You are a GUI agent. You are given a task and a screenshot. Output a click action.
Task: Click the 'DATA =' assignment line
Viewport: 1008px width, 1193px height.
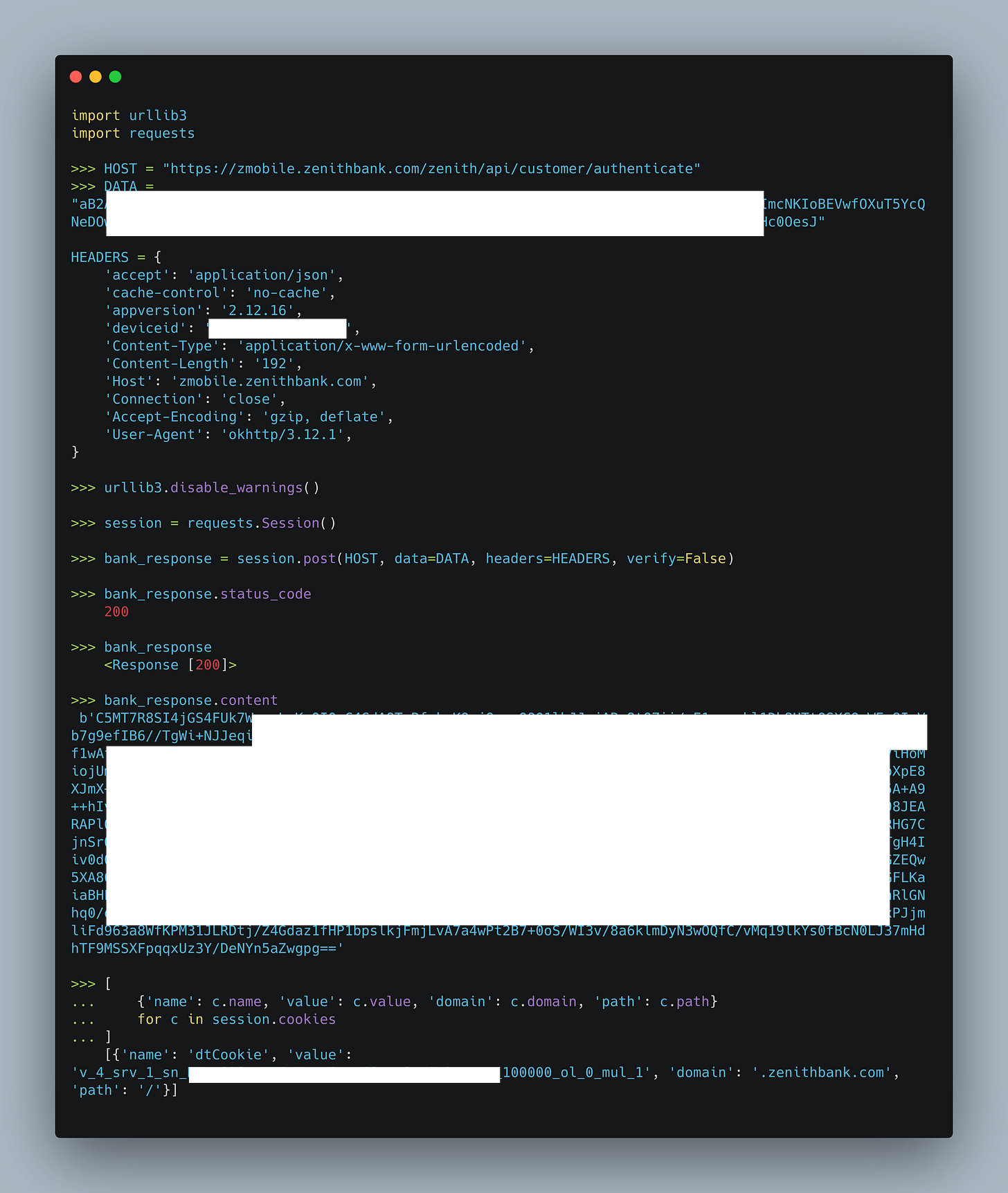point(113,186)
